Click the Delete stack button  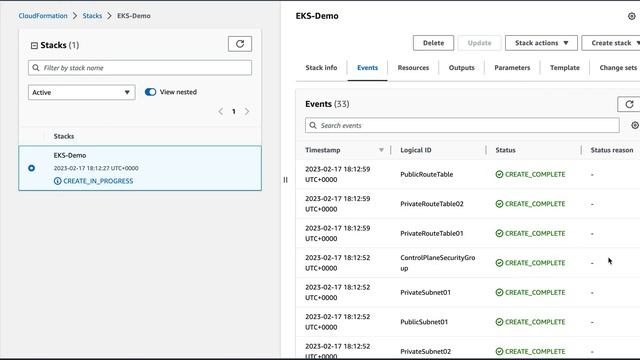pyautogui.click(x=433, y=43)
